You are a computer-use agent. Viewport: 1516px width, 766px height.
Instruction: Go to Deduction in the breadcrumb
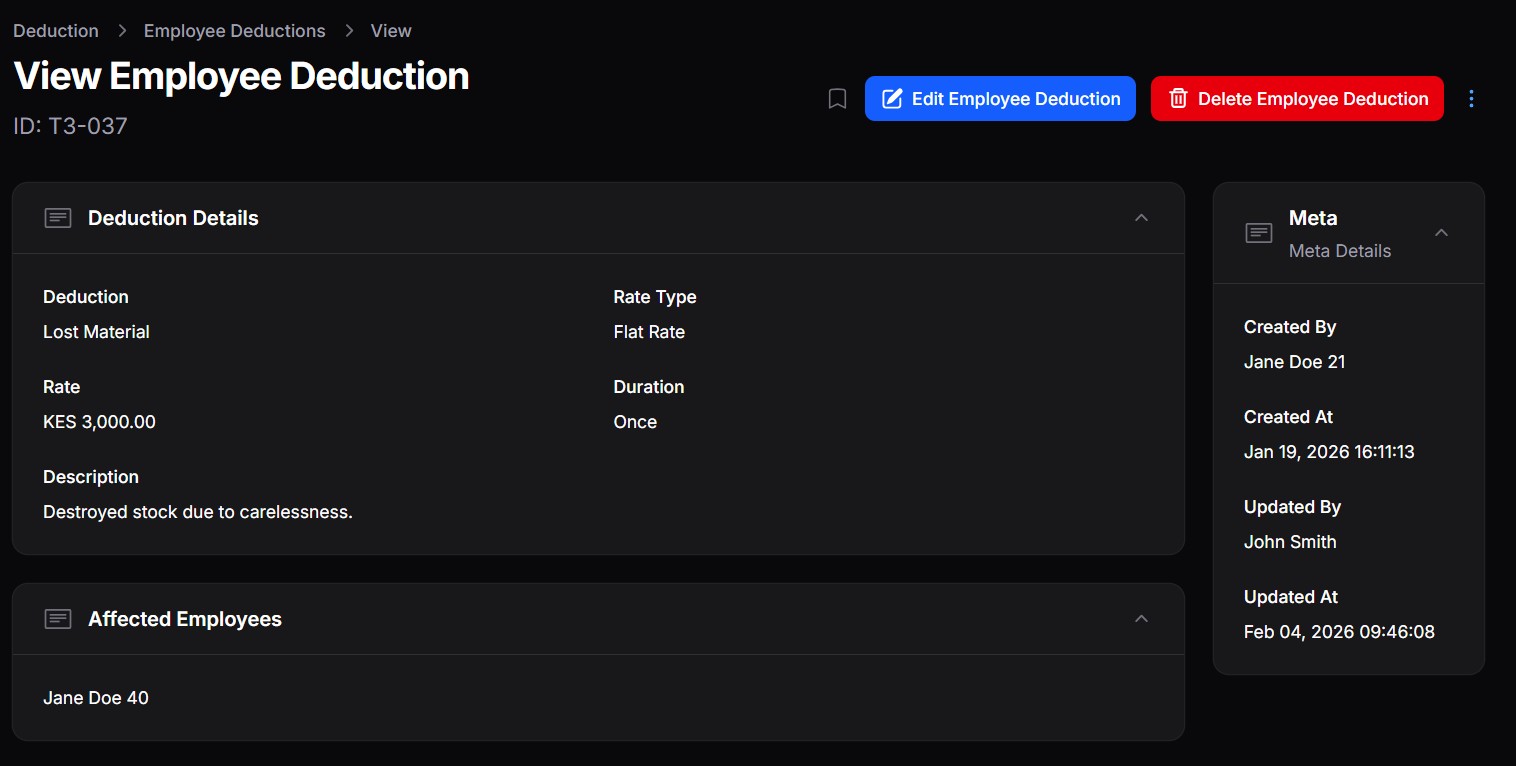tap(56, 31)
